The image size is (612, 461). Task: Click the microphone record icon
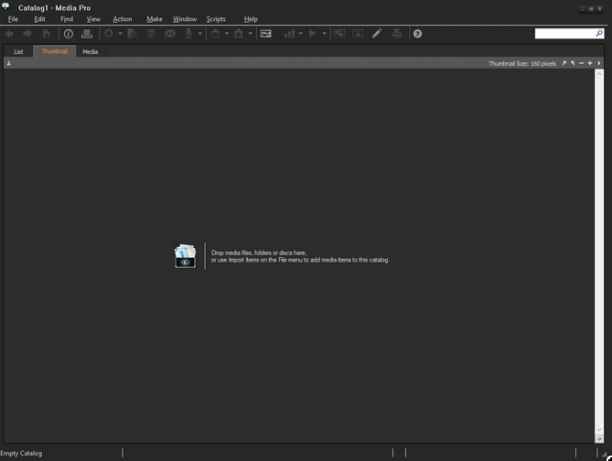pyautogui.click(x=189, y=34)
